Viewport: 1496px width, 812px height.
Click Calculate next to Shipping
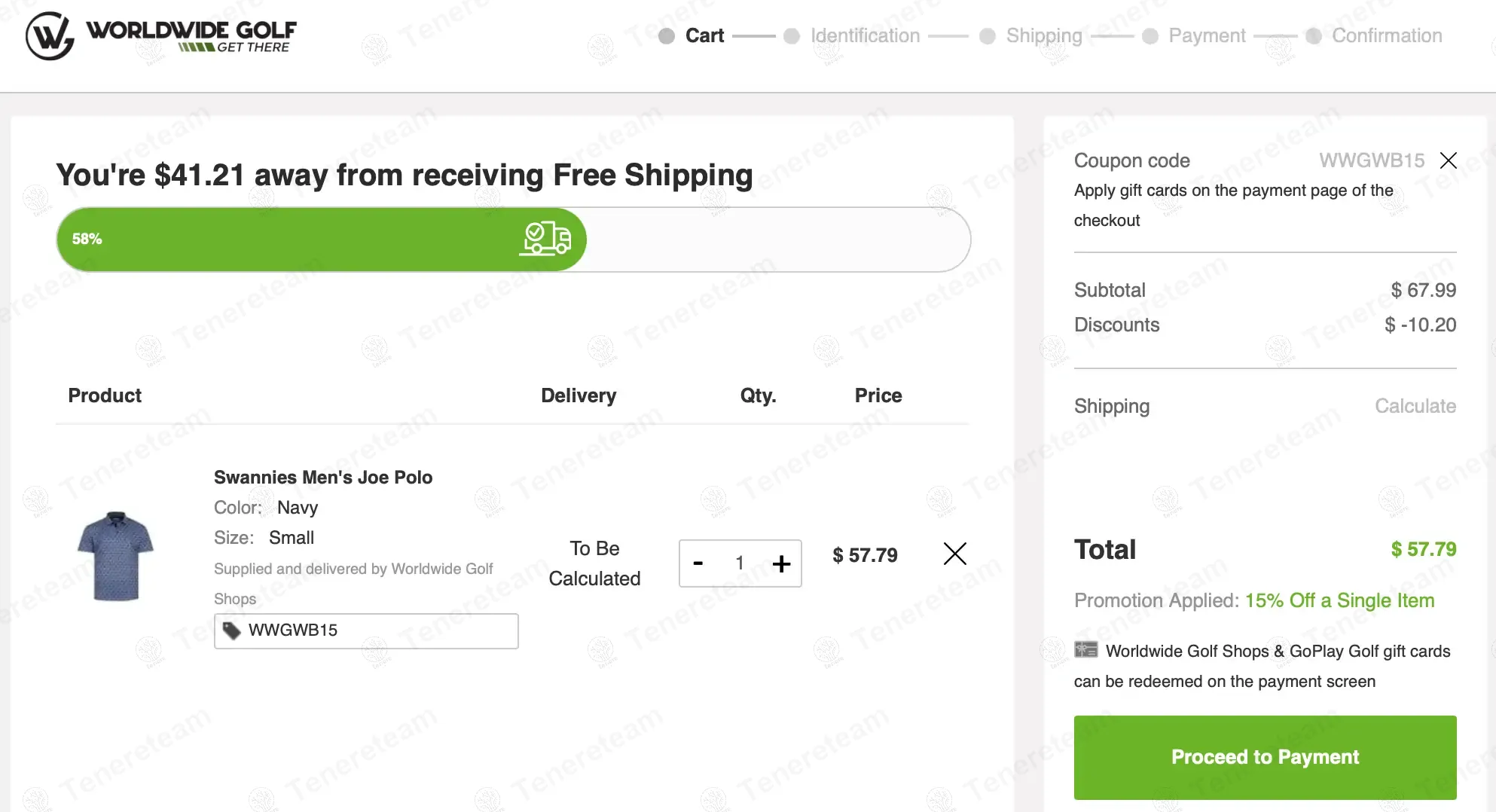coord(1415,406)
